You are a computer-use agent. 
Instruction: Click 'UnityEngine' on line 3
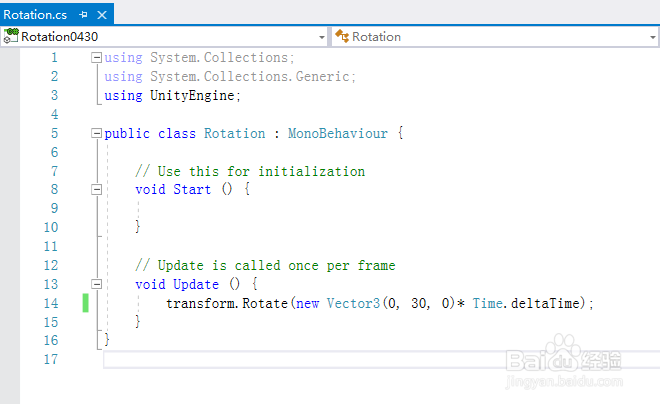[x=192, y=96]
